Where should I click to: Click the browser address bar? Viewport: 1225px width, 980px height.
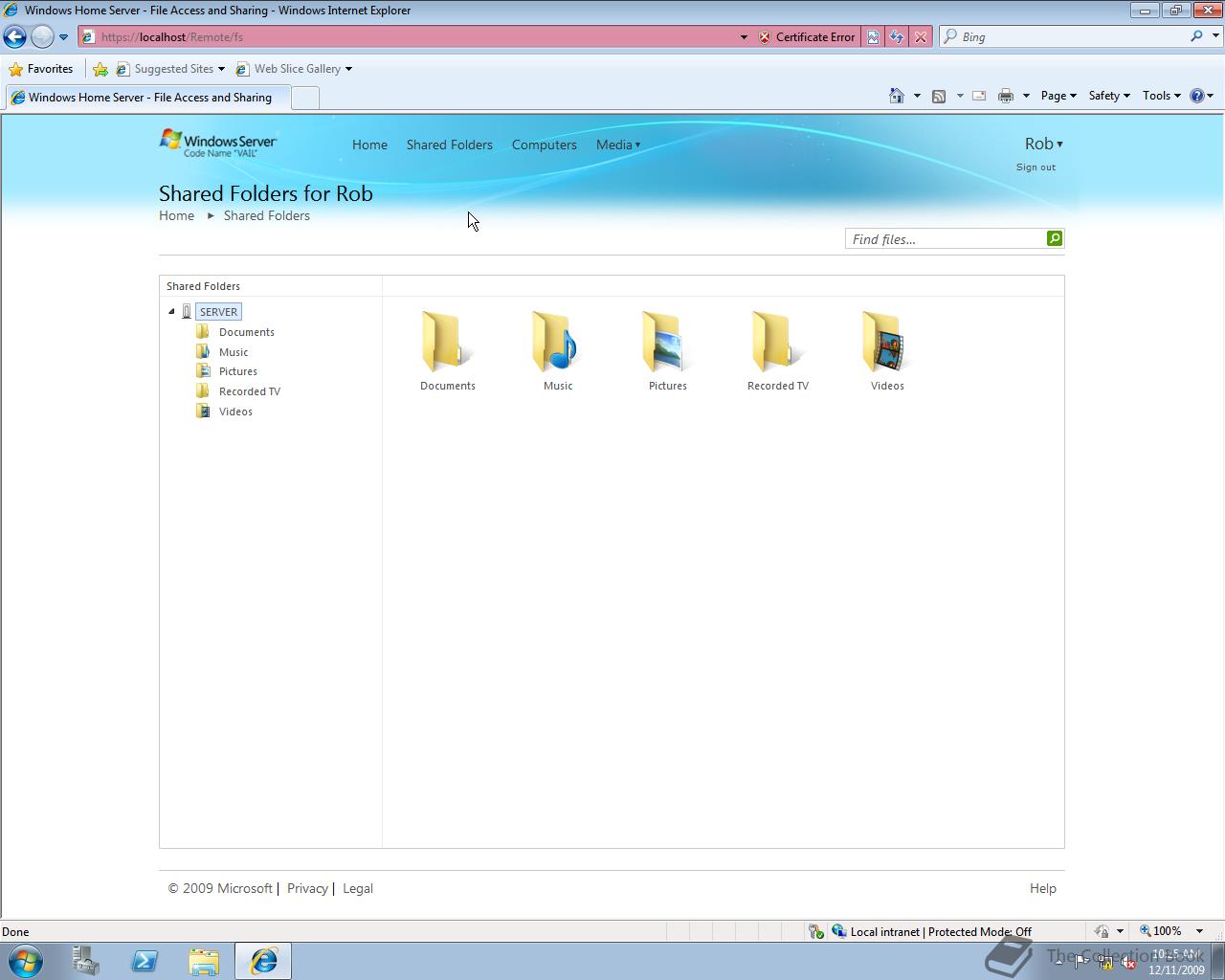coord(412,36)
